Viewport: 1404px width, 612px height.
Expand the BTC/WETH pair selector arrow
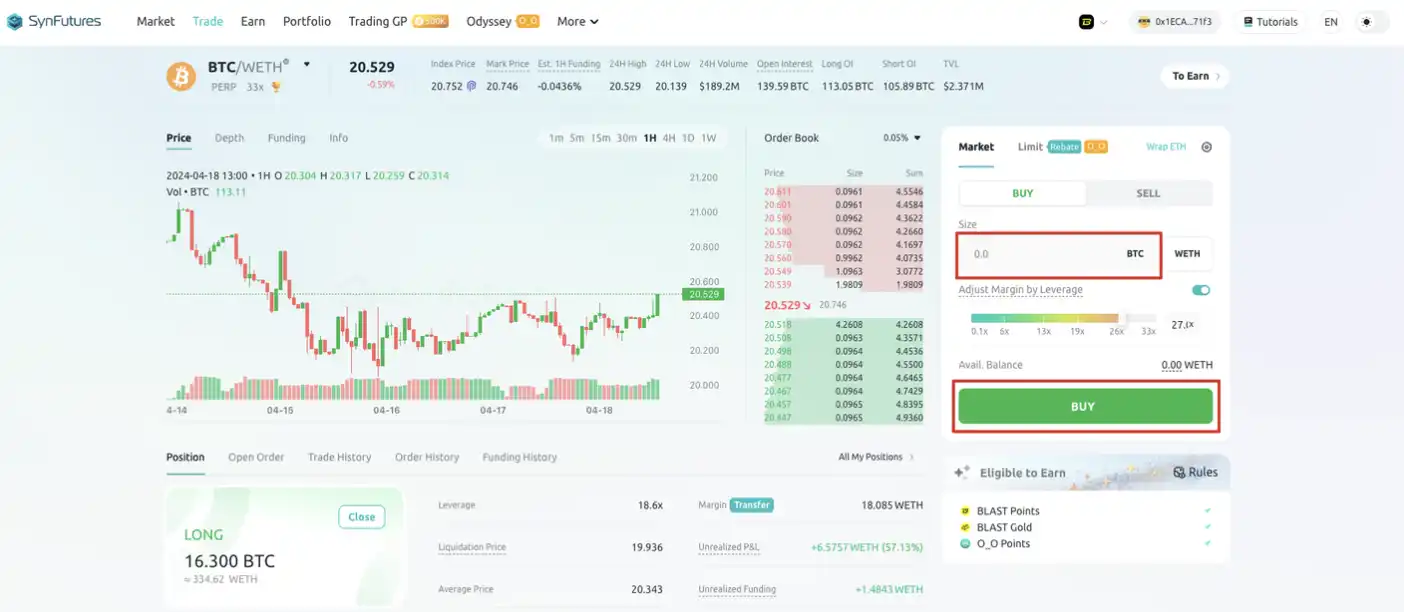(x=307, y=65)
